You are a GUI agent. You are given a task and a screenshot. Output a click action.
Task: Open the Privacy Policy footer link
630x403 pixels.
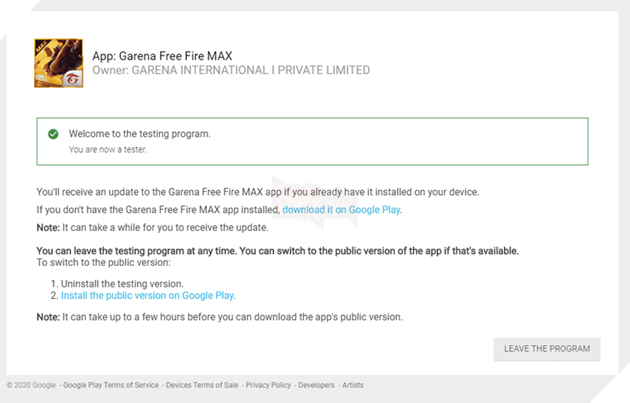click(x=268, y=385)
